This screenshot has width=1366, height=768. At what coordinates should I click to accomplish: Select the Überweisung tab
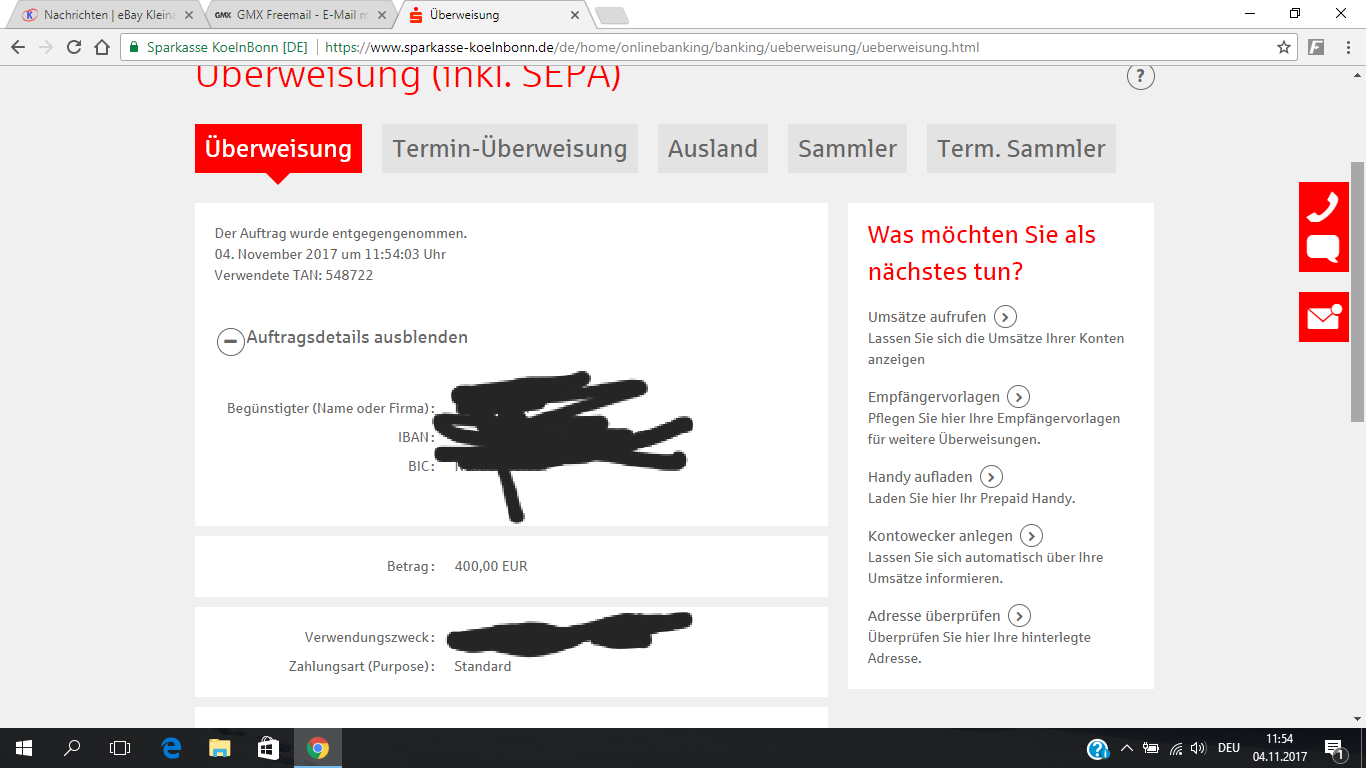point(278,149)
